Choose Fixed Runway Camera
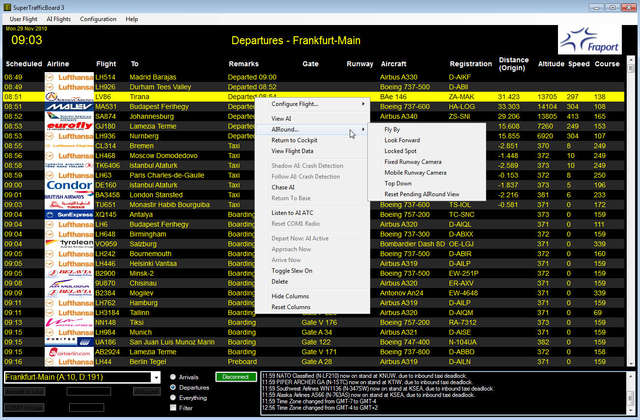The width and height of the screenshot is (640, 420). click(x=427, y=162)
